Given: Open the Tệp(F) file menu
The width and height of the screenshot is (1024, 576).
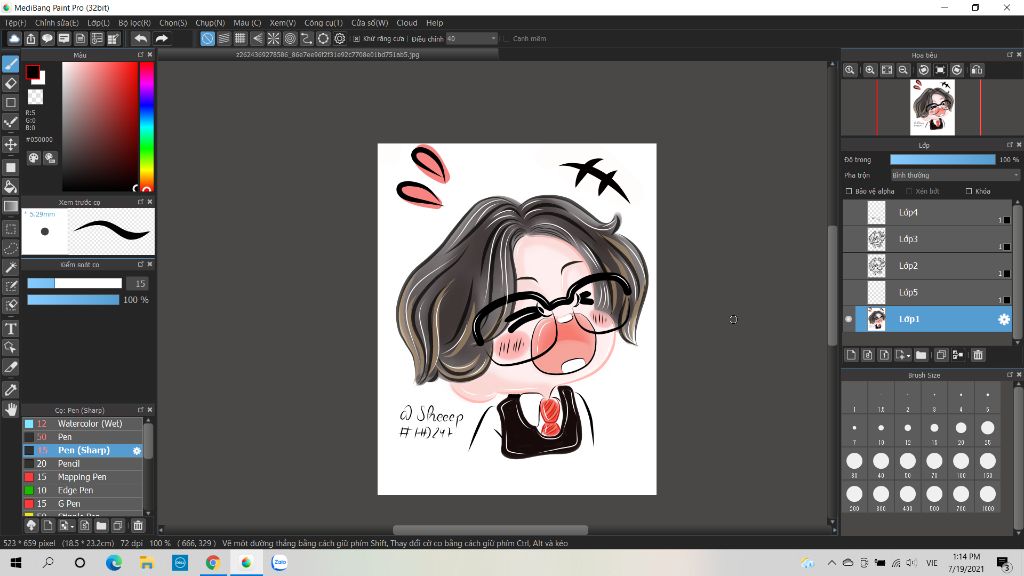Looking at the screenshot, I should point(16,23).
